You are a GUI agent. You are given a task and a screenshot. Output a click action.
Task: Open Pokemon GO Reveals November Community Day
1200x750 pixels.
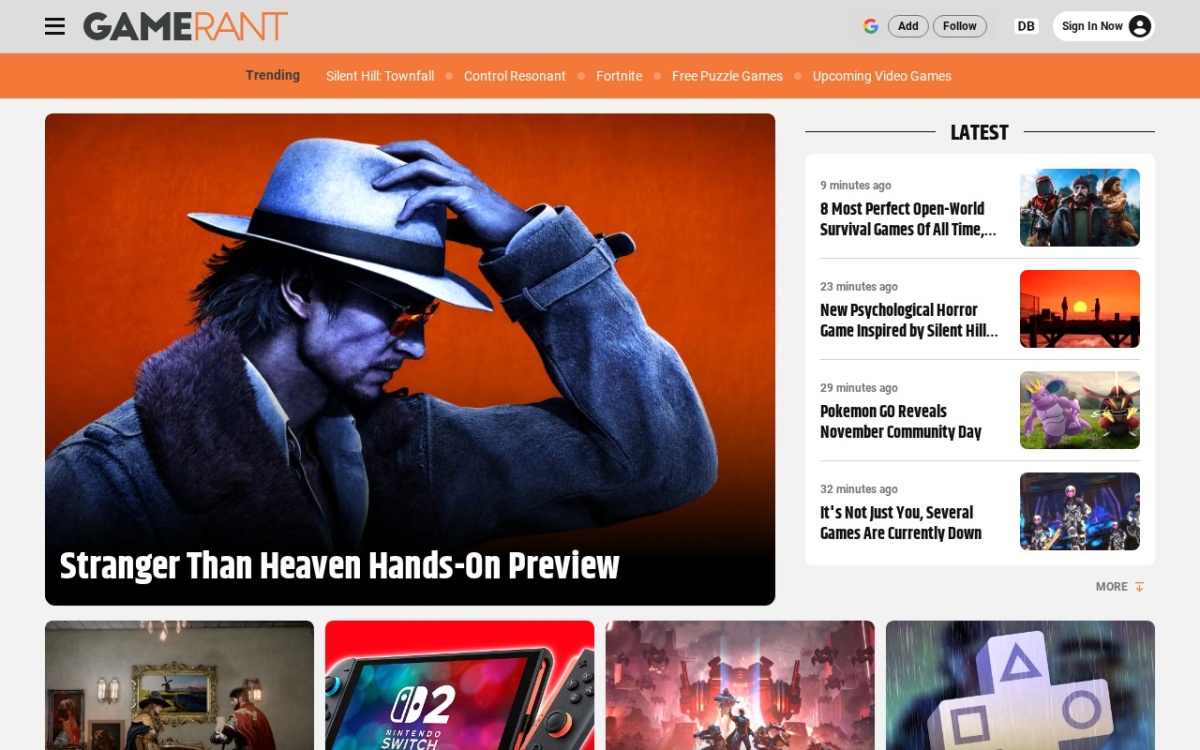click(x=901, y=421)
